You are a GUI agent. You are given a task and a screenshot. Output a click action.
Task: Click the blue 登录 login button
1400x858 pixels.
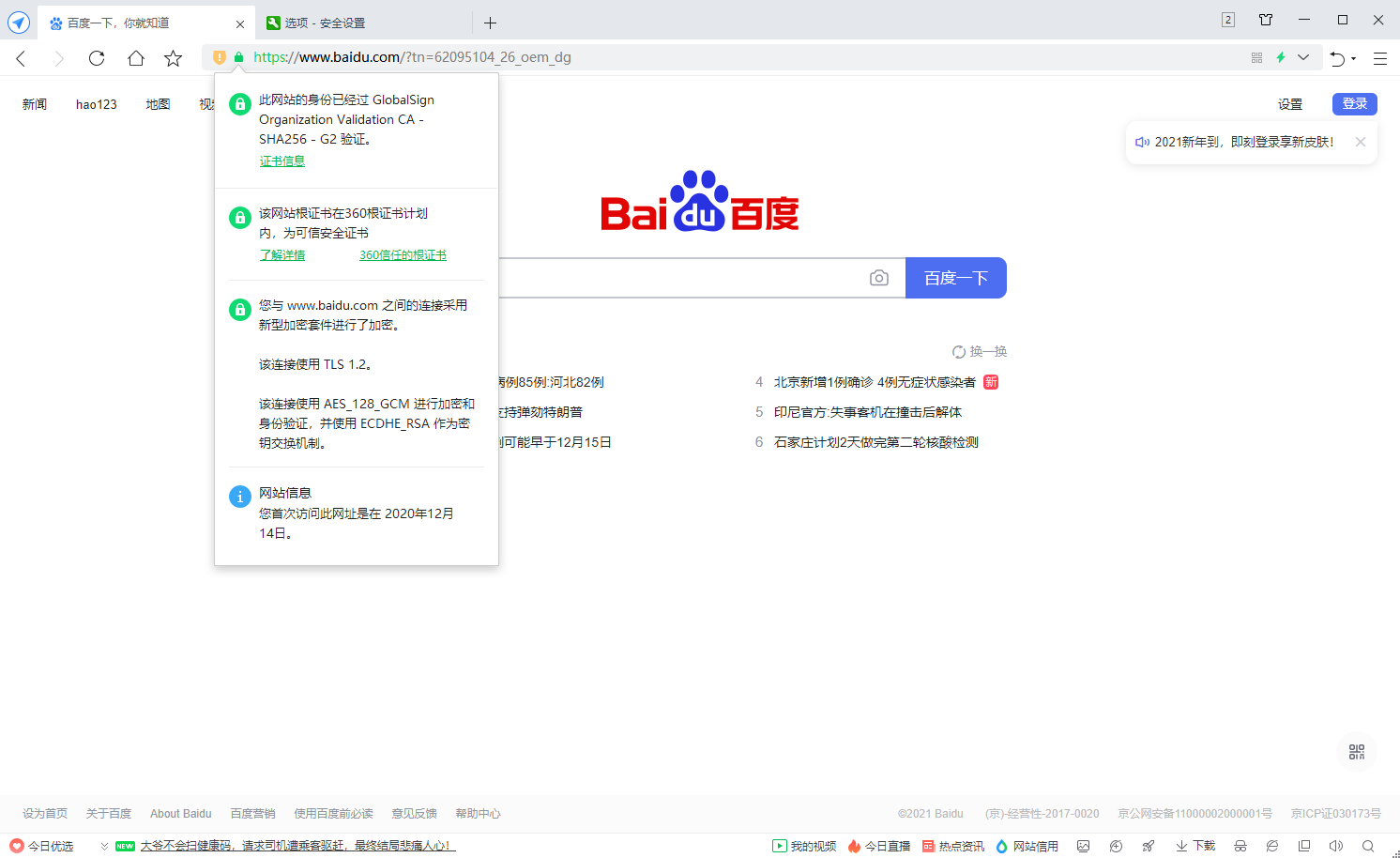[x=1355, y=104]
